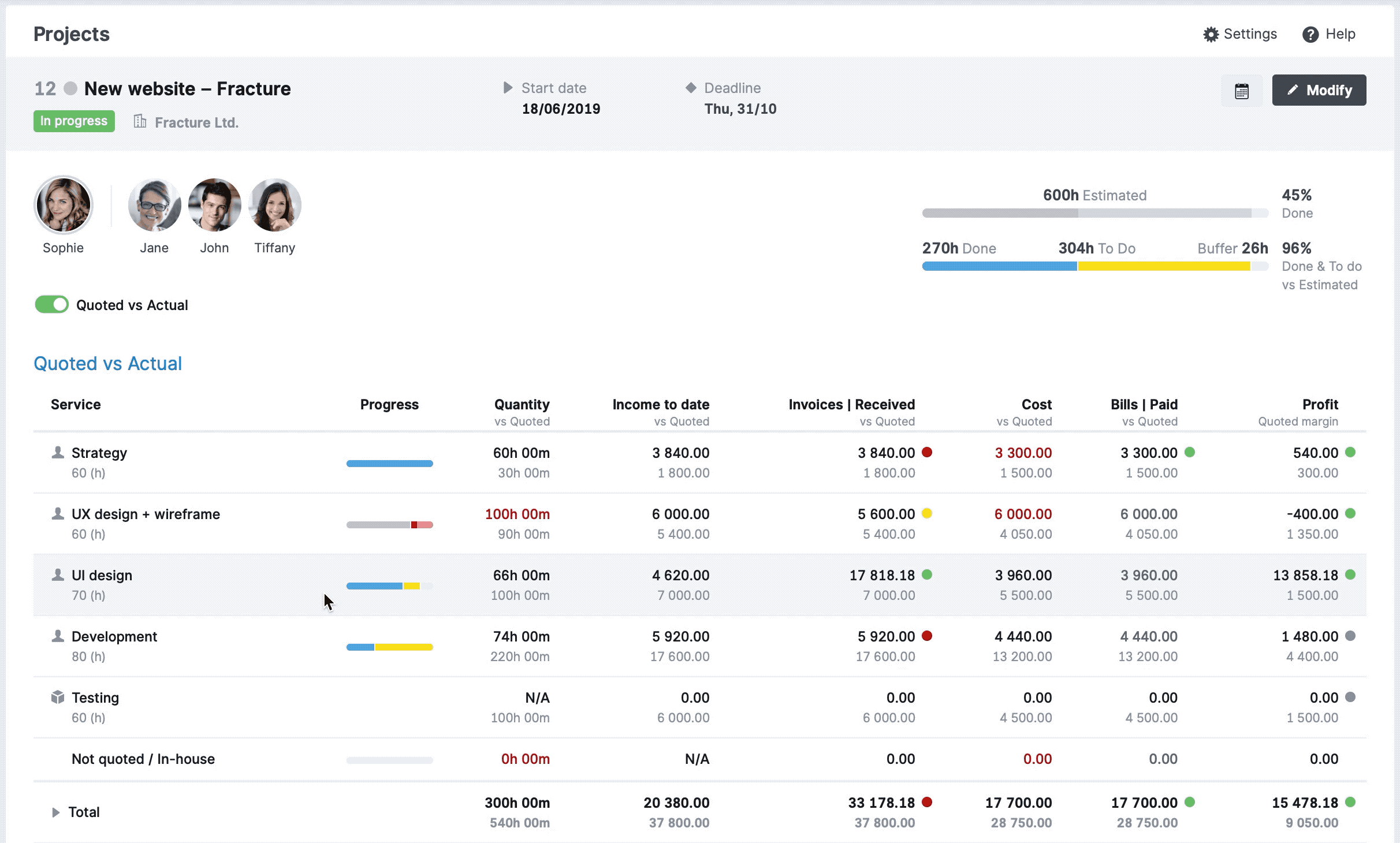Open the Fracture Ltd. client link
The height and width of the screenshot is (843, 1400).
click(x=196, y=122)
